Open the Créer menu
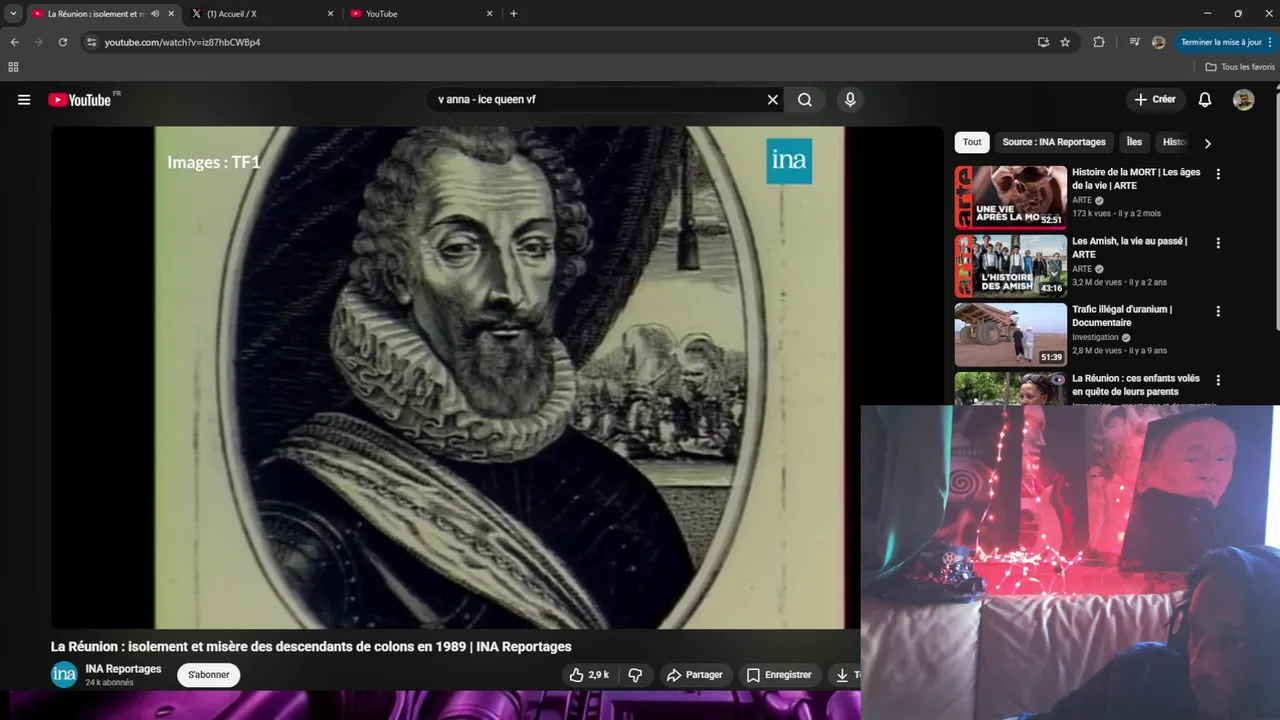The height and width of the screenshot is (720, 1280). click(1155, 100)
